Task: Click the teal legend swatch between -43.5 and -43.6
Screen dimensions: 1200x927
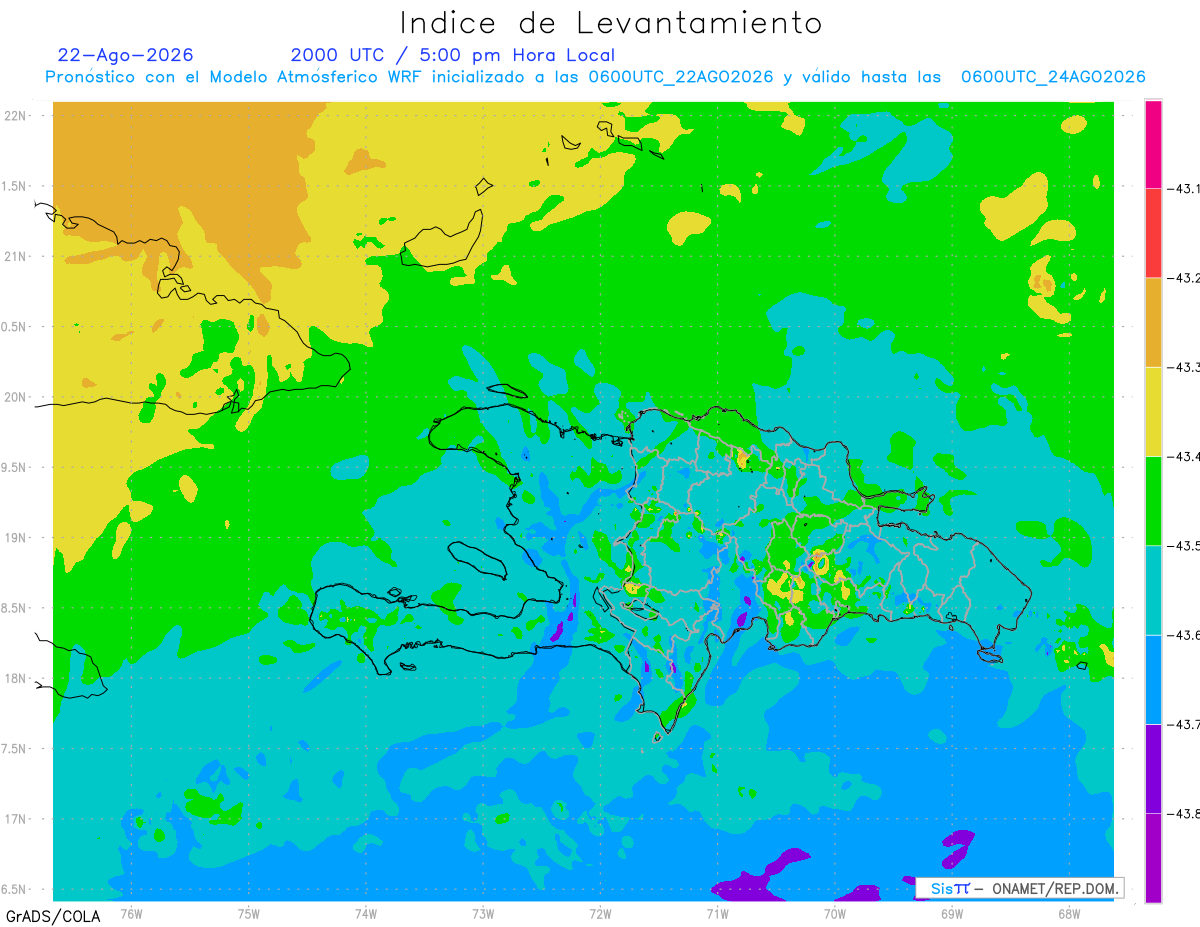Action: point(1153,590)
